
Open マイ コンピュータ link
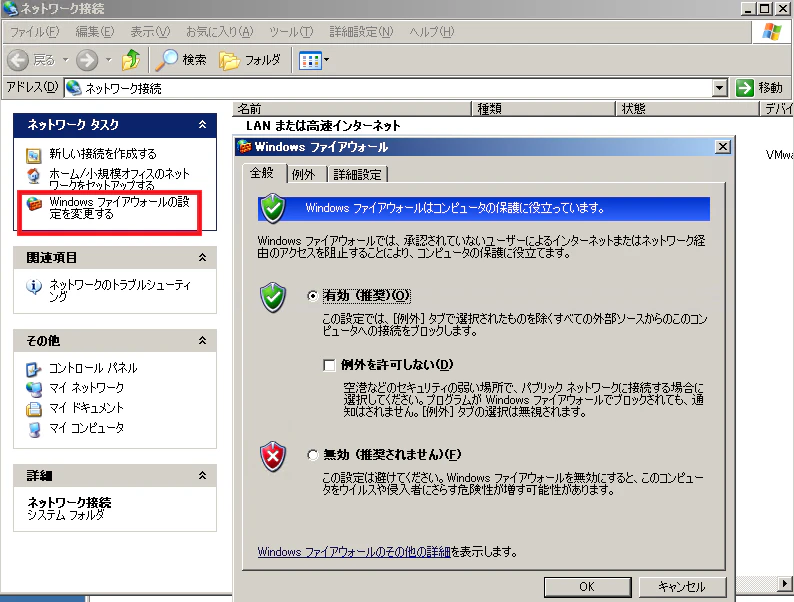[86, 428]
